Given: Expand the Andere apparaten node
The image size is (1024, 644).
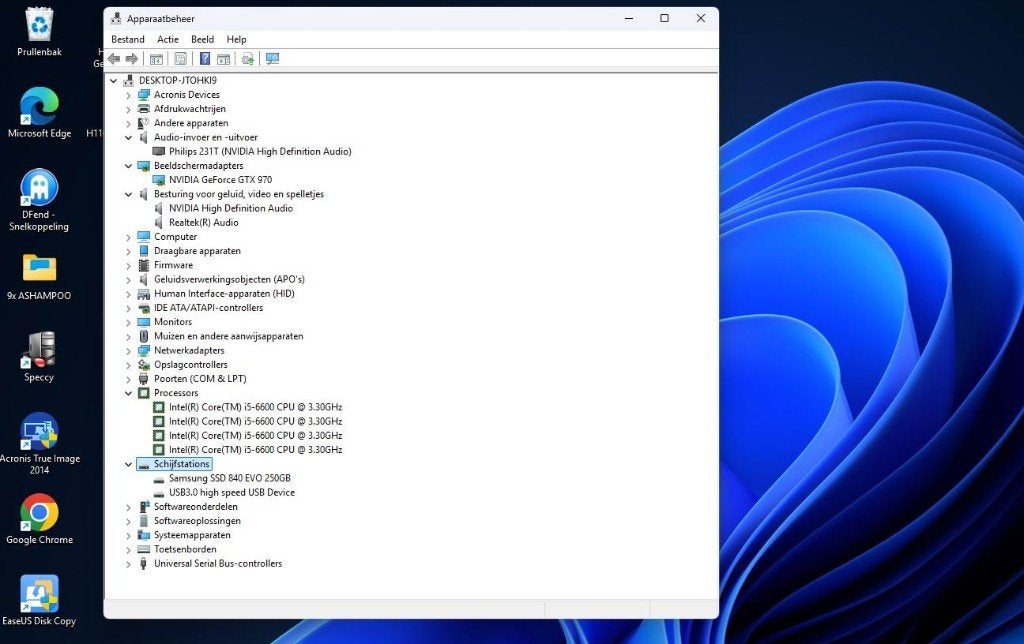Looking at the screenshot, I should (129, 123).
